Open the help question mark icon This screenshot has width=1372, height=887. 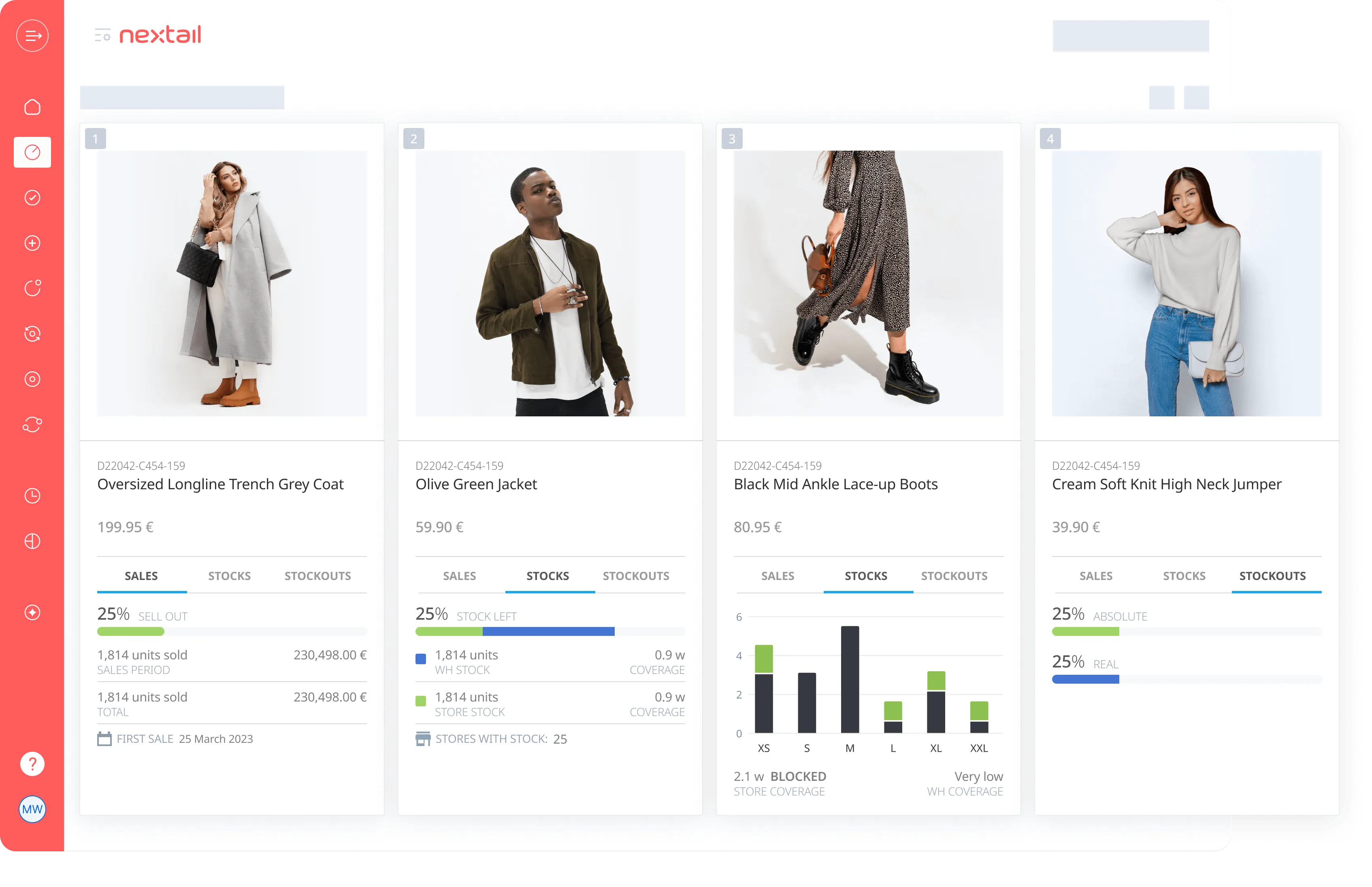[32, 764]
